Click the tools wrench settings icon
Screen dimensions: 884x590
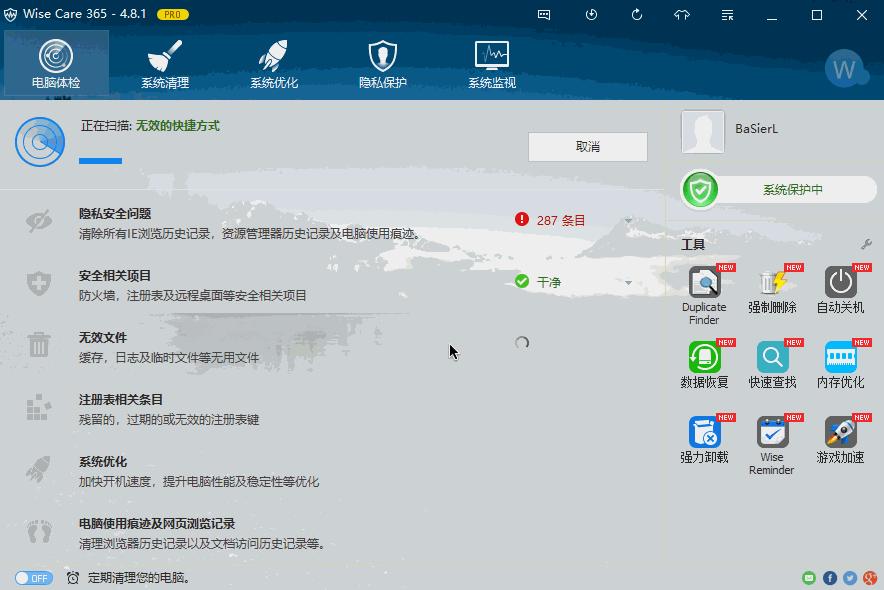866,244
